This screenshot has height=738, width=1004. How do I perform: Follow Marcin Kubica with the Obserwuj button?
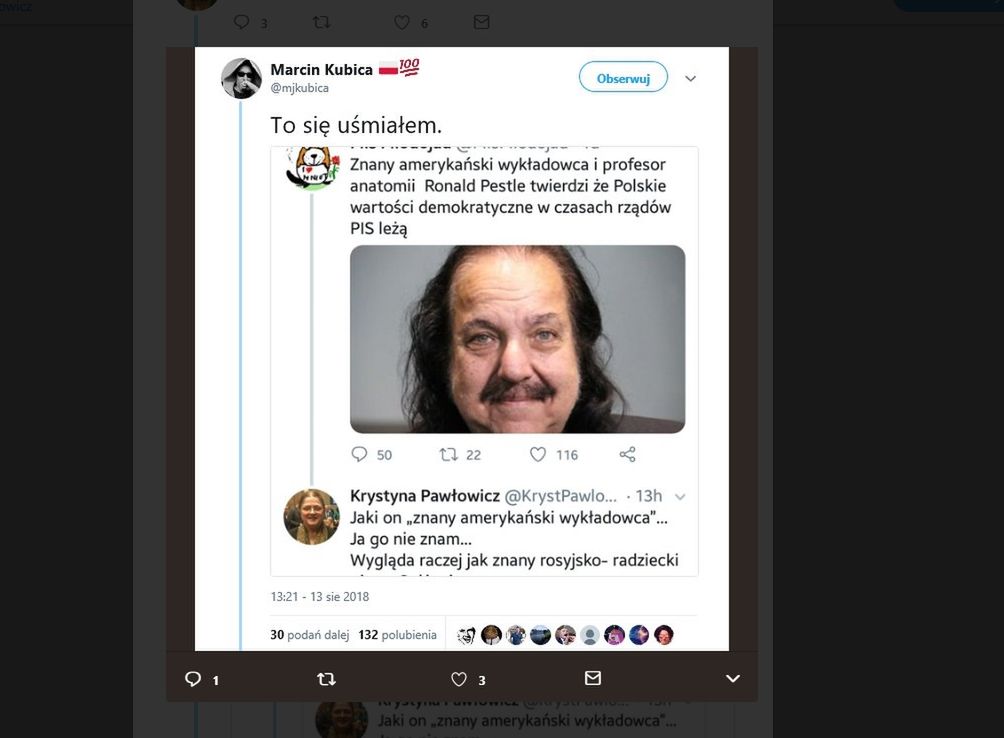623,77
